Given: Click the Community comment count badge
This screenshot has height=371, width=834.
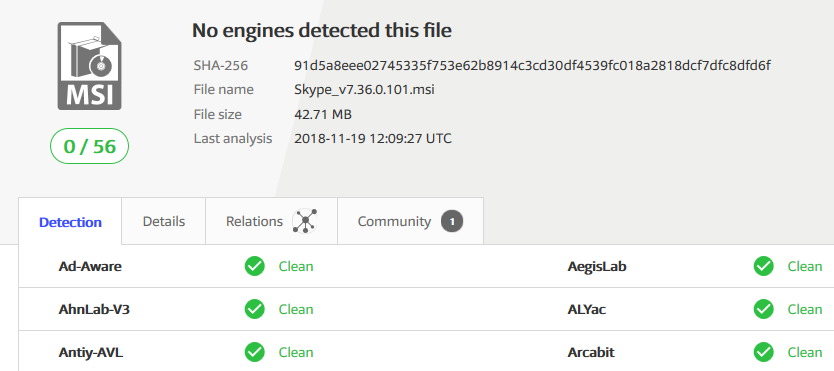Looking at the screenshot, I should pos(452,222).
